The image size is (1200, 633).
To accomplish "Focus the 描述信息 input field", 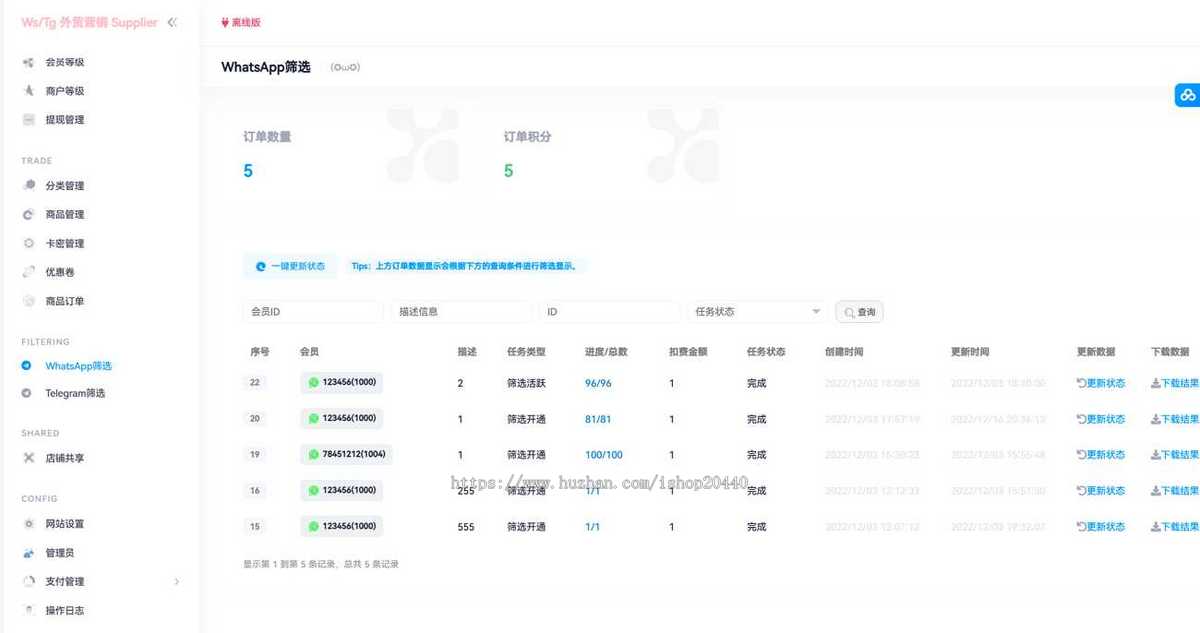I will (461, 312).
